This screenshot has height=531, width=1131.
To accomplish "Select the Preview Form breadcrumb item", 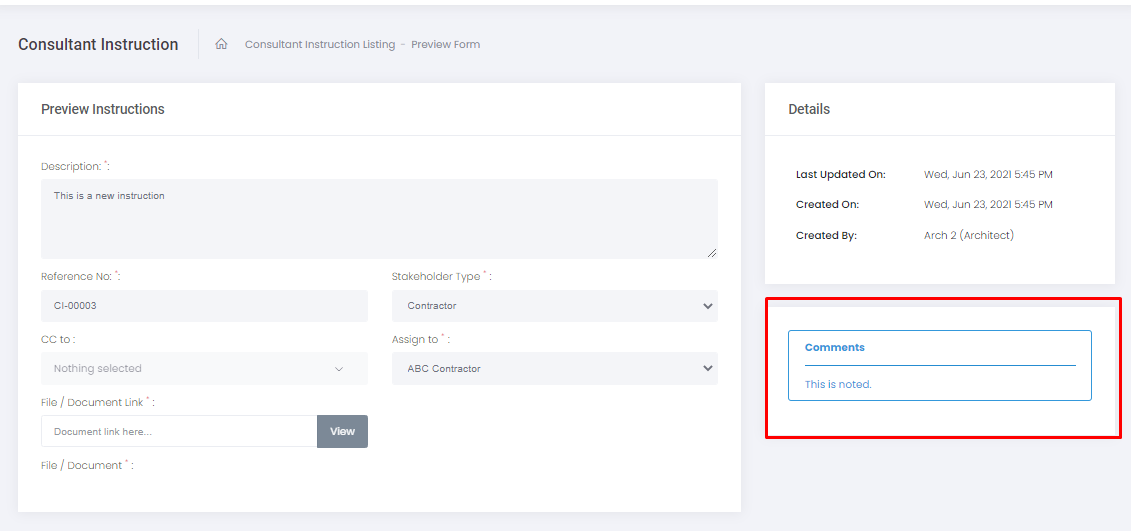I will (x=445, y=44).
